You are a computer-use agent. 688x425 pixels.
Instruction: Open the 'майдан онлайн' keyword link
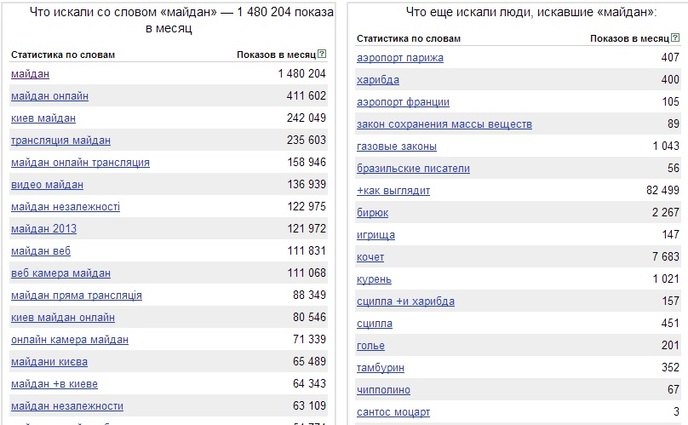49,96
